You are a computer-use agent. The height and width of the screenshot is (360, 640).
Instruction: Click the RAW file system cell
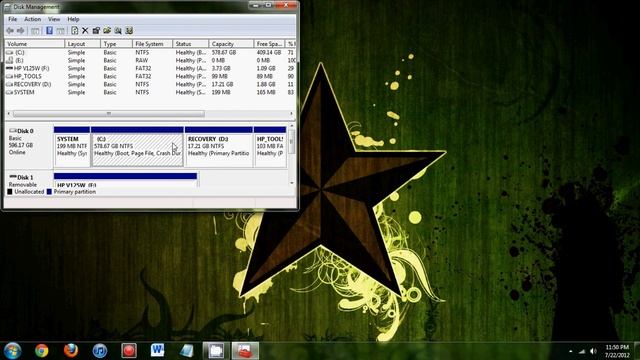tap(142, 60)
